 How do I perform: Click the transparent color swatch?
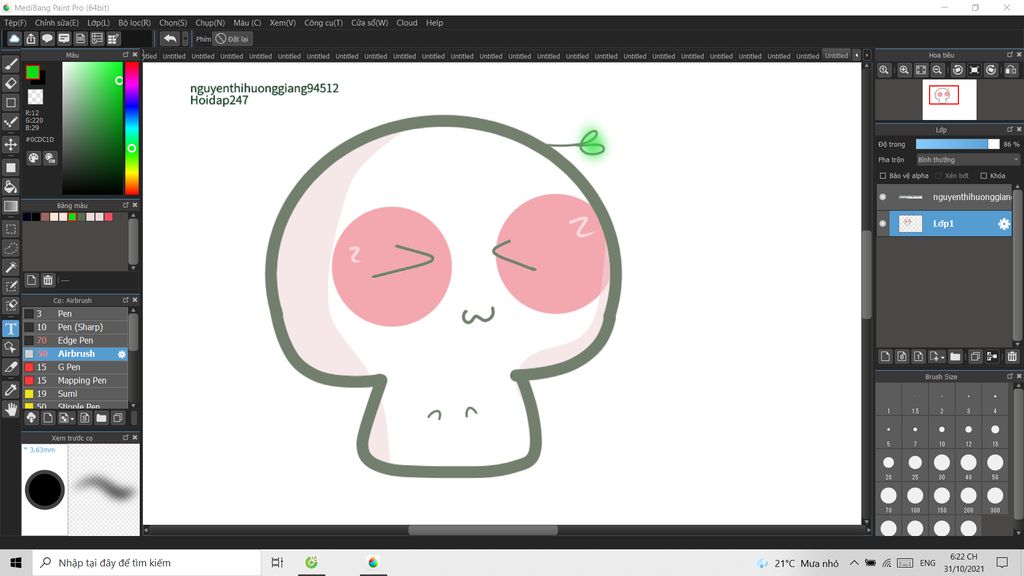(35, 97)
